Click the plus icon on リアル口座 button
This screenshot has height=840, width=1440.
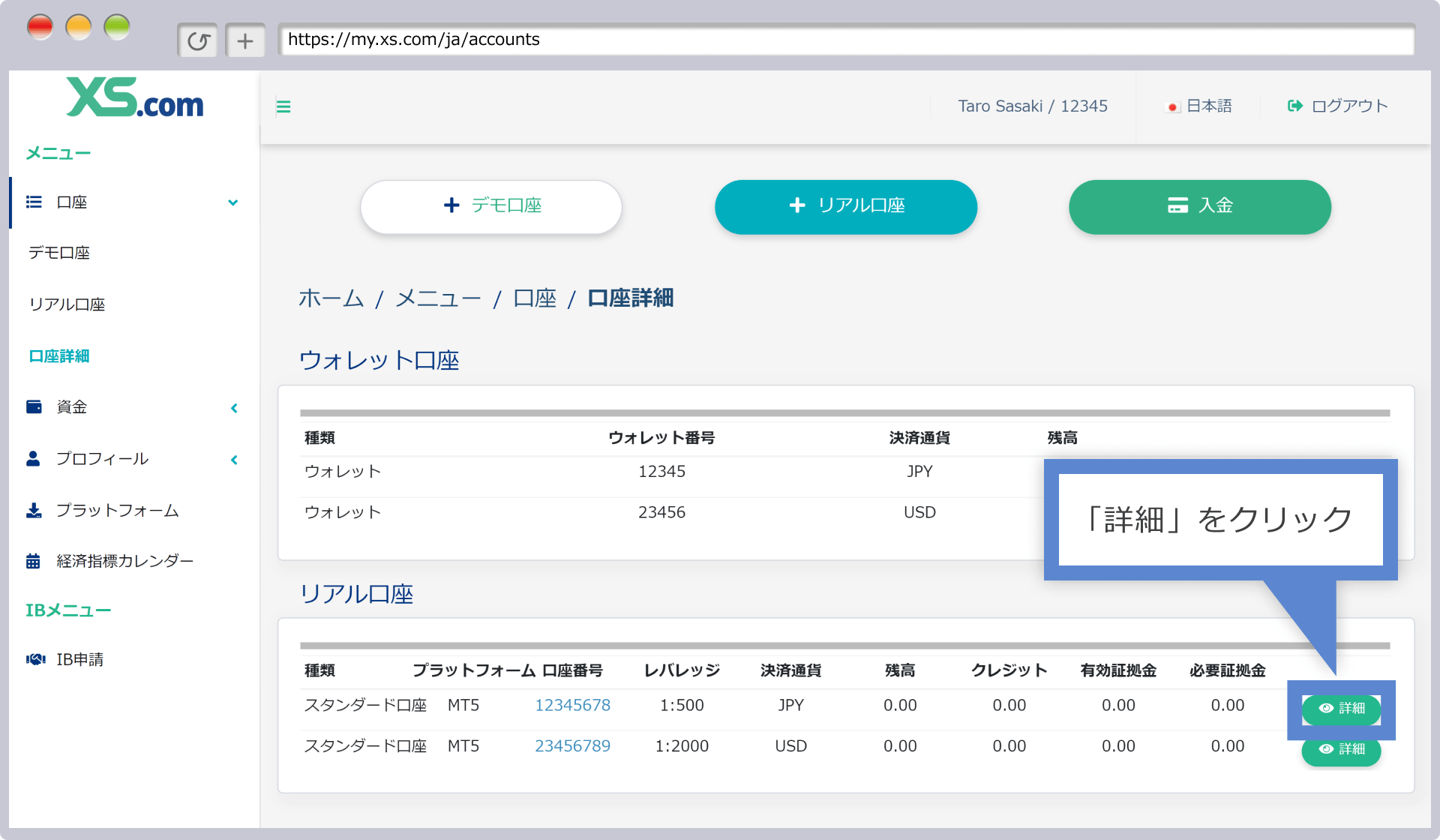point(797,205)
